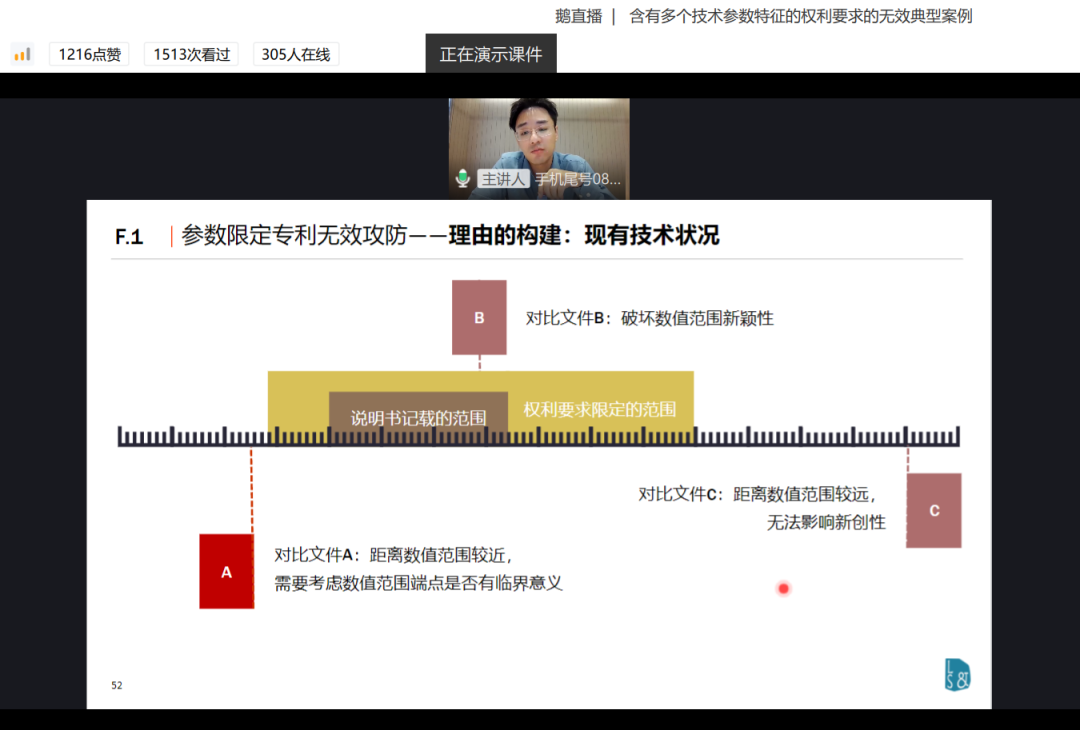Select the red box labeled A

(226, 571)
